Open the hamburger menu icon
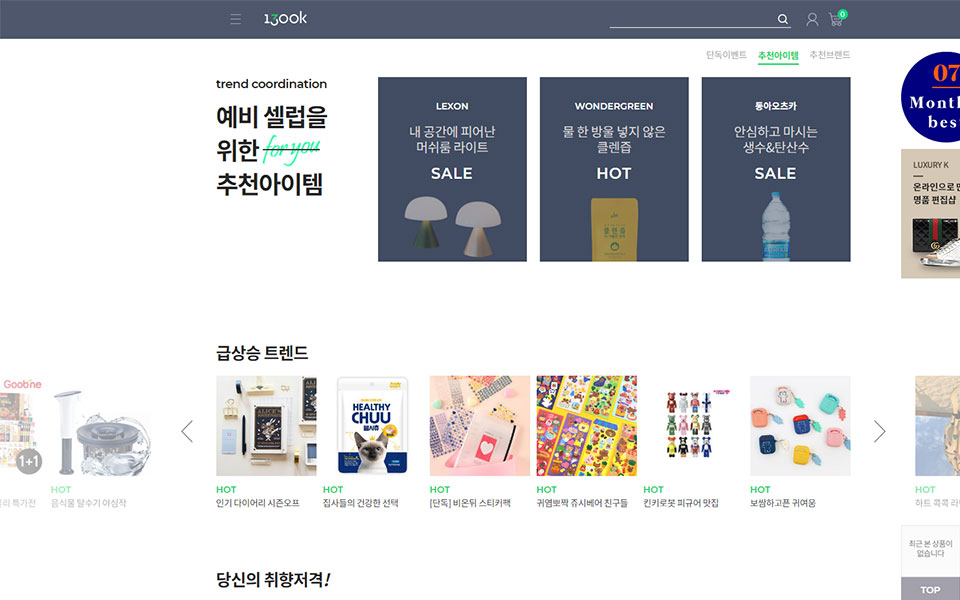Image resolution: width=960 pixels, height=600 pixels. pos(235,19)
